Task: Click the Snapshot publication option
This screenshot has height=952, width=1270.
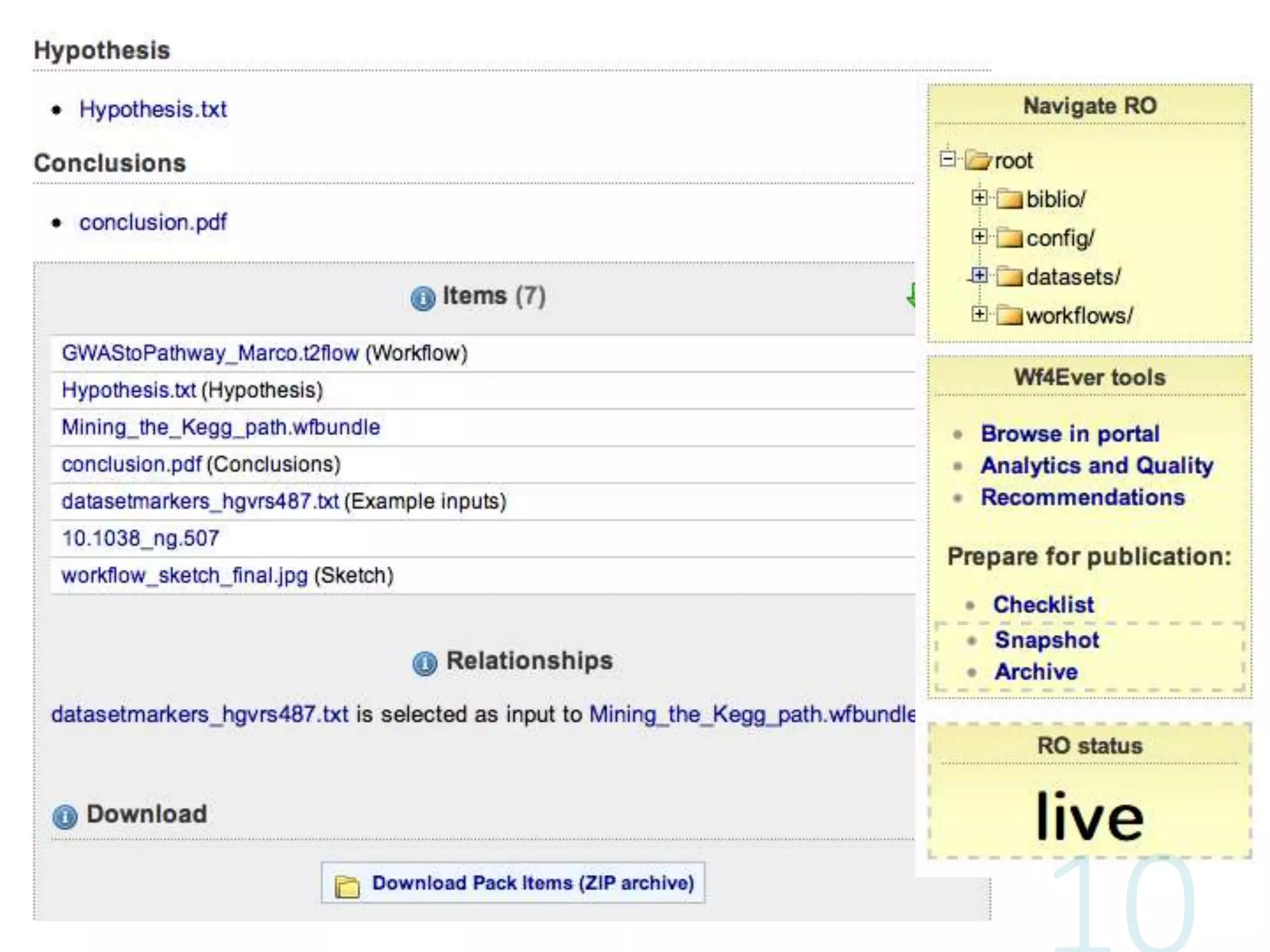Action: (x=1047, y=640)
